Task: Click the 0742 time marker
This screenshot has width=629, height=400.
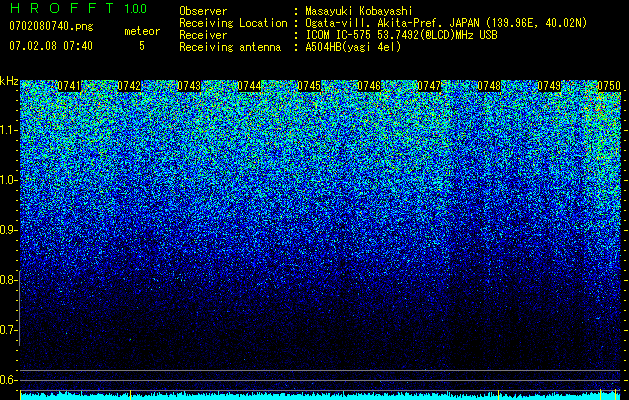Action: point(129,86)
